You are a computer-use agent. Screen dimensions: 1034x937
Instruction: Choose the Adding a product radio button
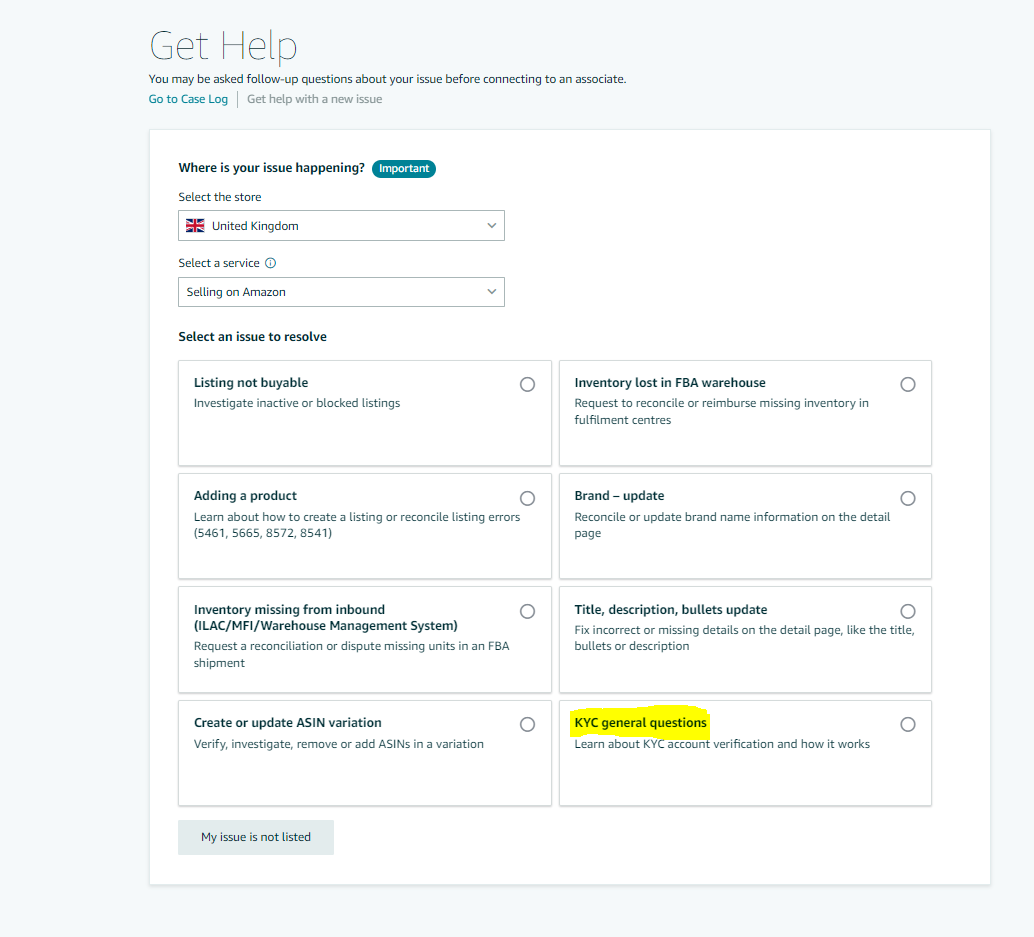tap(528, 498)
